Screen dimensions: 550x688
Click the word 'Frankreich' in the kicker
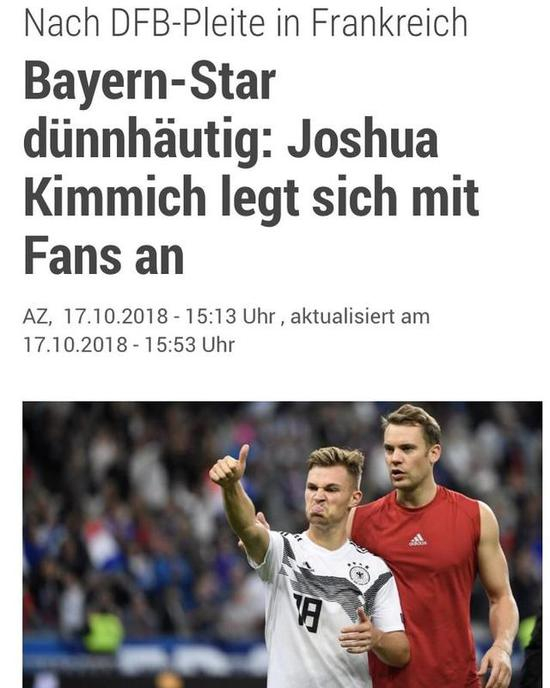coord(389,23)
